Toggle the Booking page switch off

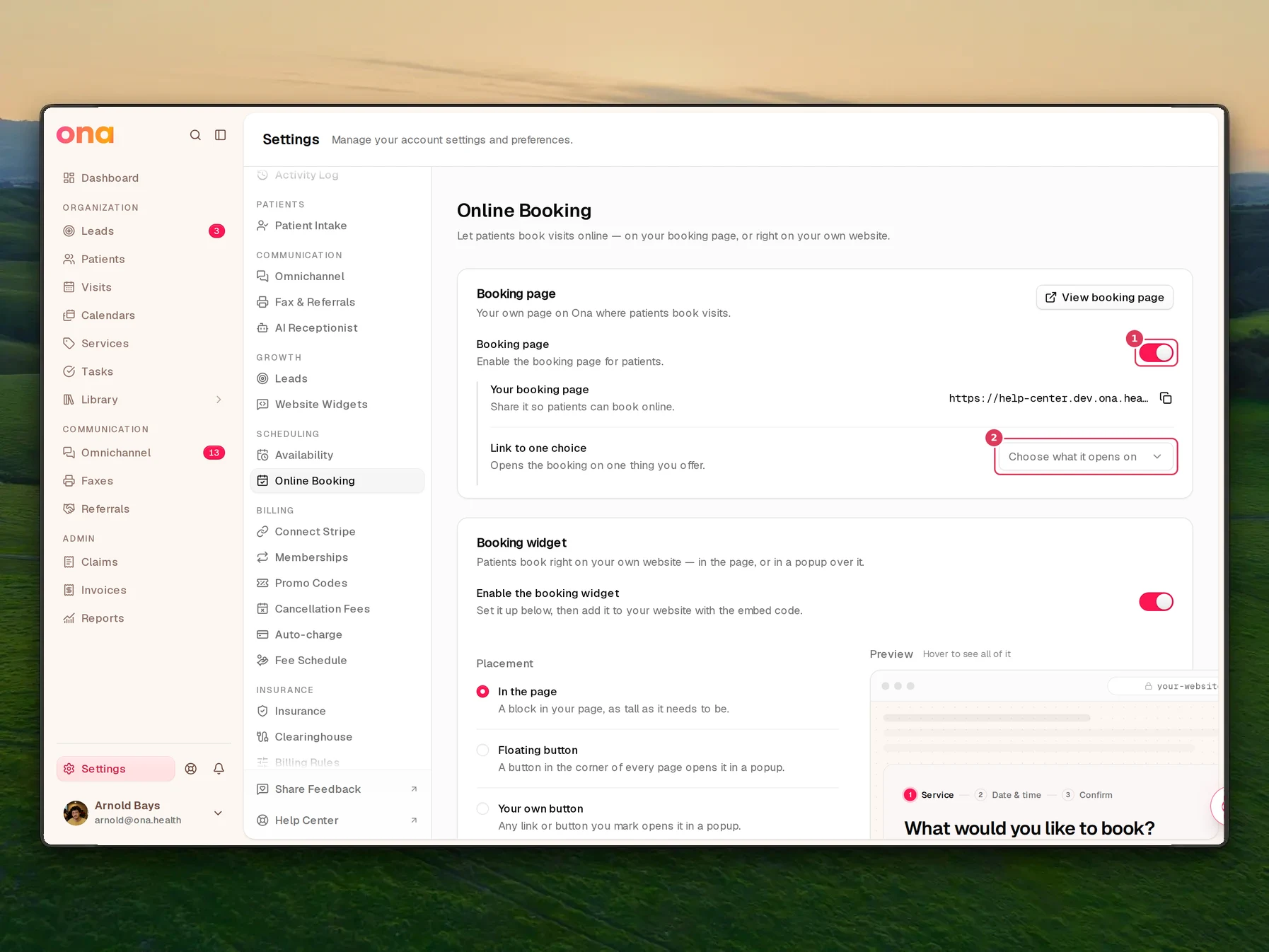[1156, 353]
